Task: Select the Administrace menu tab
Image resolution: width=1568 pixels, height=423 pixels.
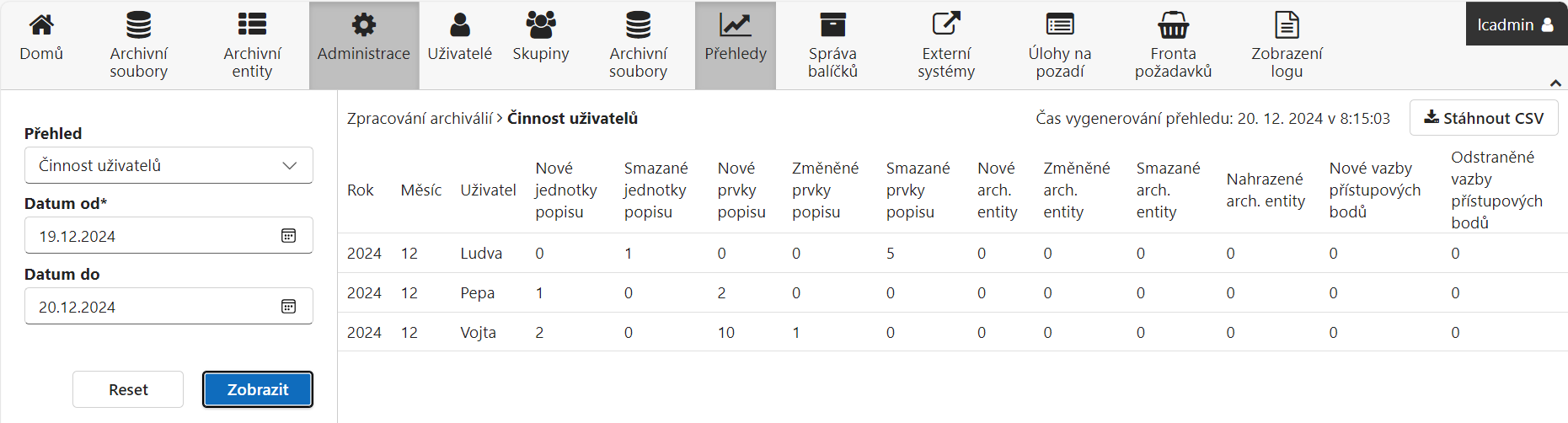Action: (x=364, y=46)
